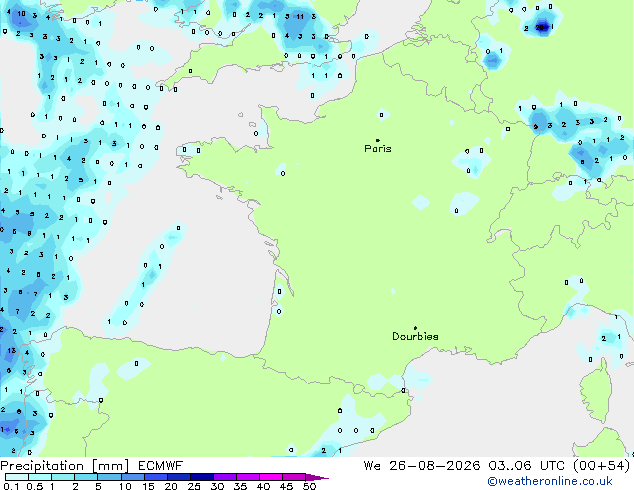634x490 pixels.
Task: Click the 'We' weekday abbreviation
Action: pyautogui.click(x=372, y=466)
